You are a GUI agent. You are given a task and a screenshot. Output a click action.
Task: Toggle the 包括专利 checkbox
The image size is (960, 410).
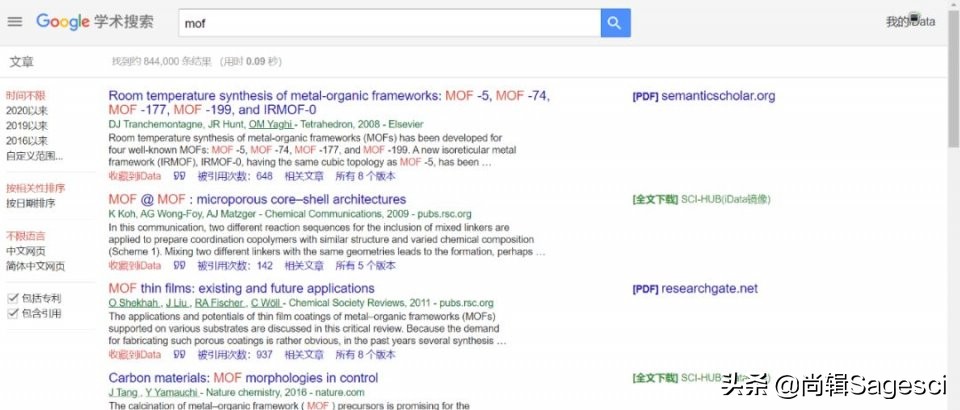click(12, 299)
